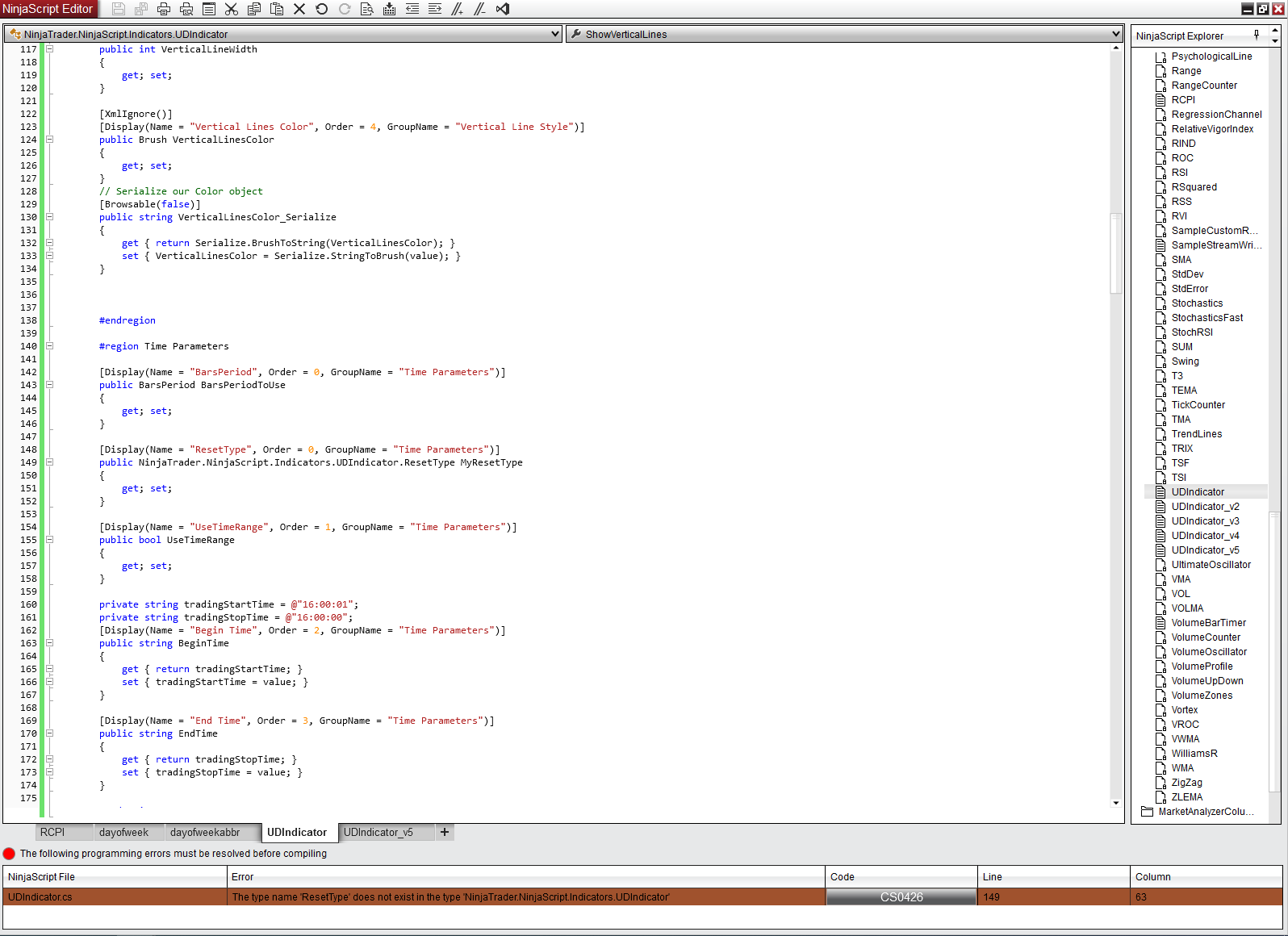
Task: Click the Undo arrow icon
Action: 322,9
